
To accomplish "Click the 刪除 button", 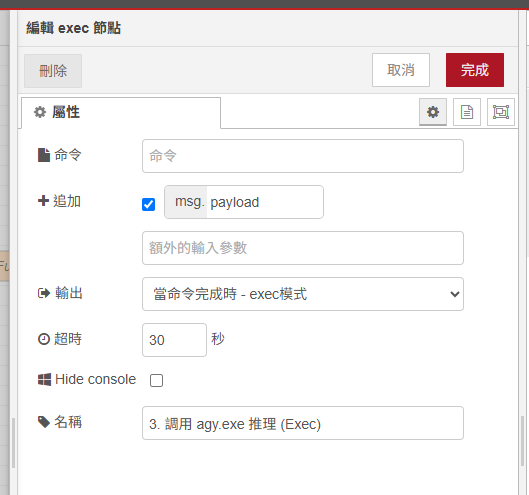I will [53, 71].
